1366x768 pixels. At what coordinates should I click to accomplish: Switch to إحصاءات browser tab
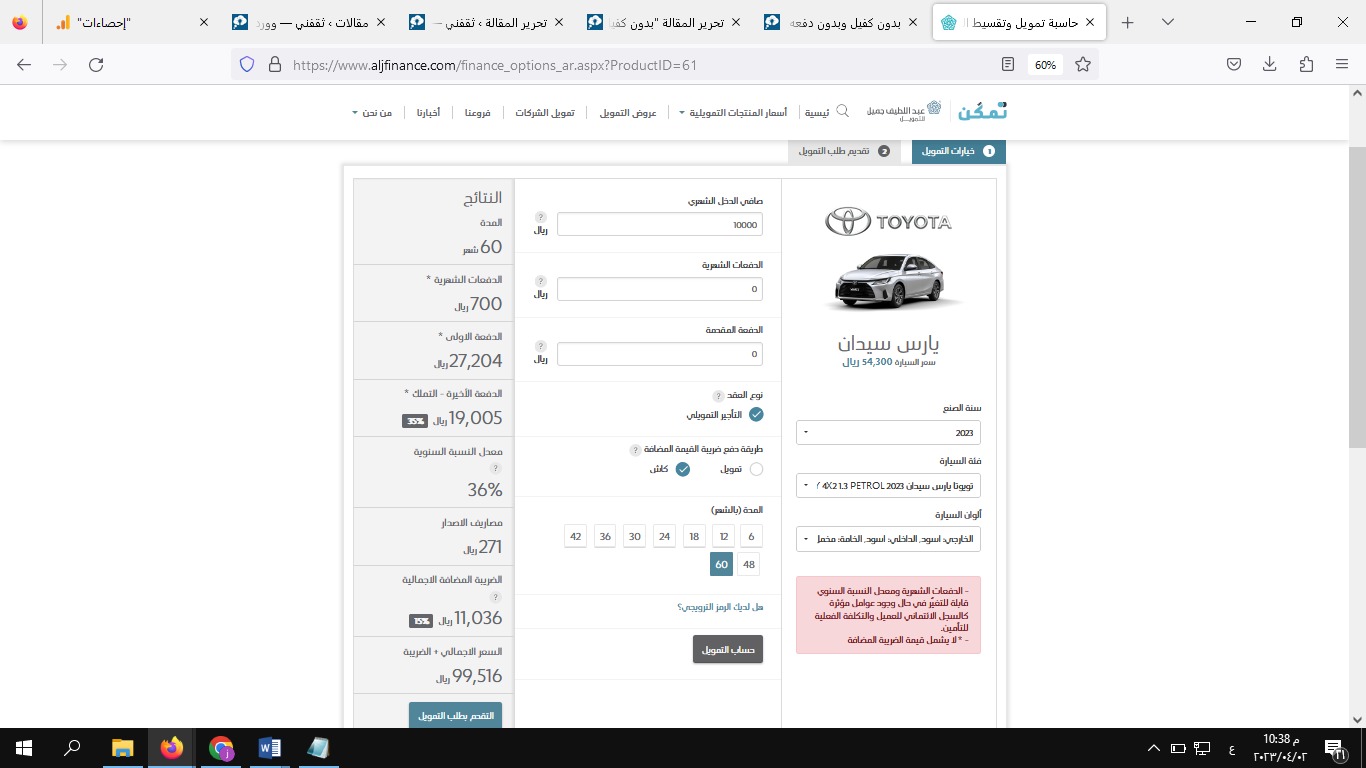(x=130, y=22)
